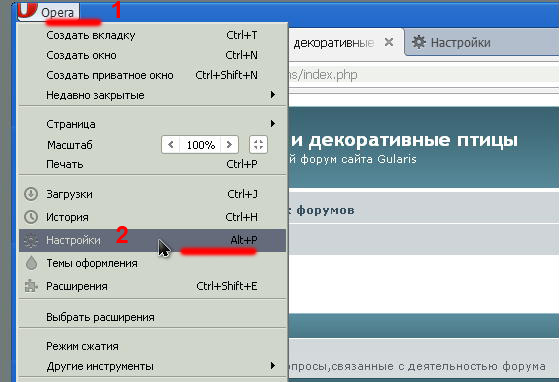This screenshot has height=382, width=559.
Task: Decrease zoom with left arrow button
Action: pos(170,145)
